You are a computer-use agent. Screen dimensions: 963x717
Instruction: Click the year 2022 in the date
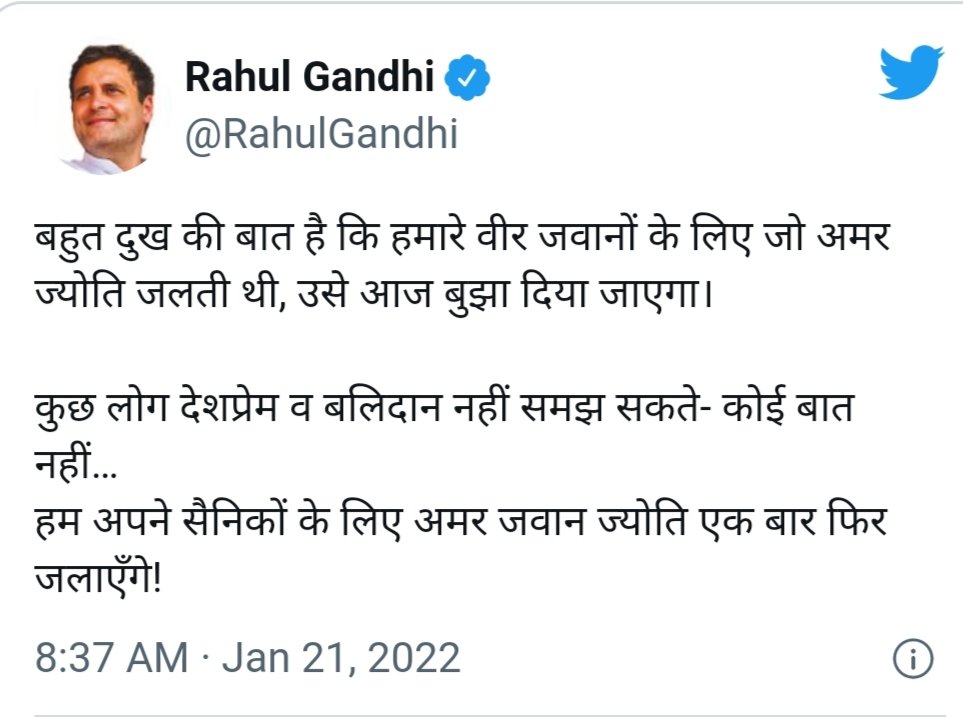415,658
